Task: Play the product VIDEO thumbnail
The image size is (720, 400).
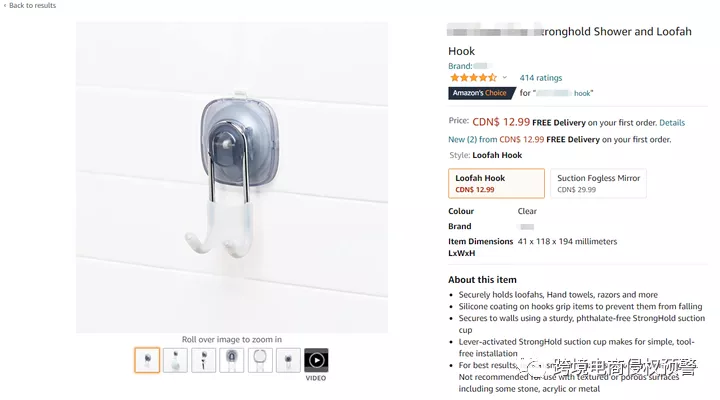Action: (x=316, y=360)
